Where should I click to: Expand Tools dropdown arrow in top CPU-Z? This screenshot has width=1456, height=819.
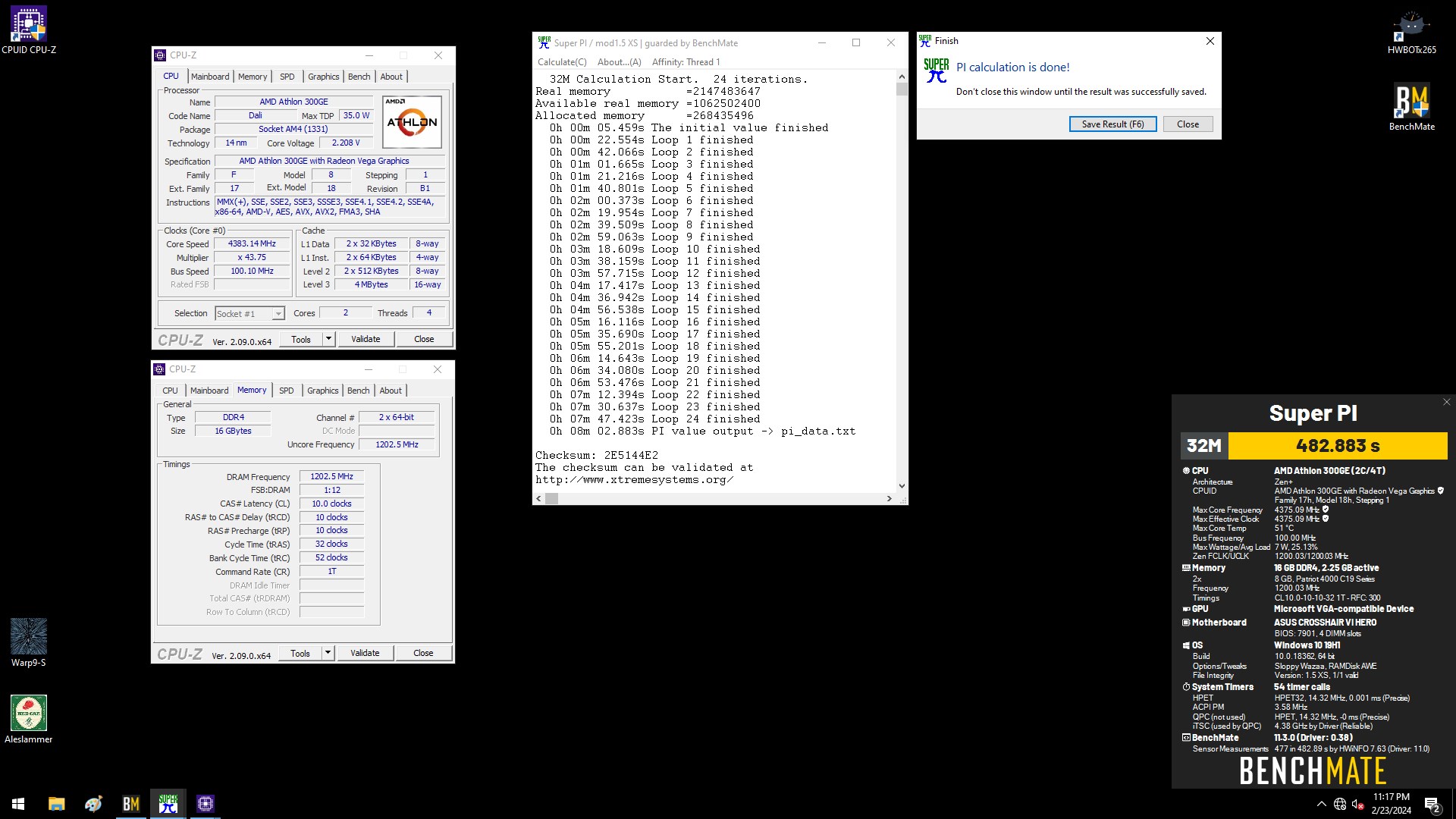[328, 339]
